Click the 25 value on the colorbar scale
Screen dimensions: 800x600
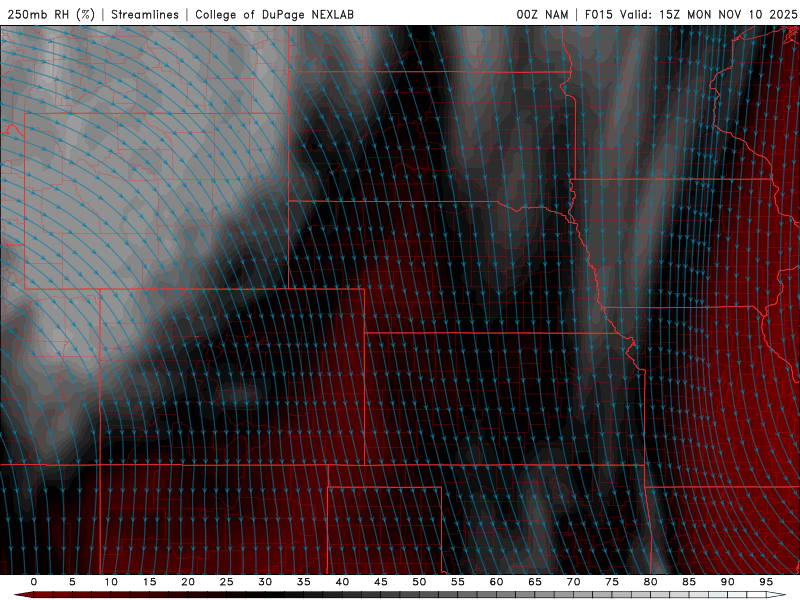coord(227,582)
